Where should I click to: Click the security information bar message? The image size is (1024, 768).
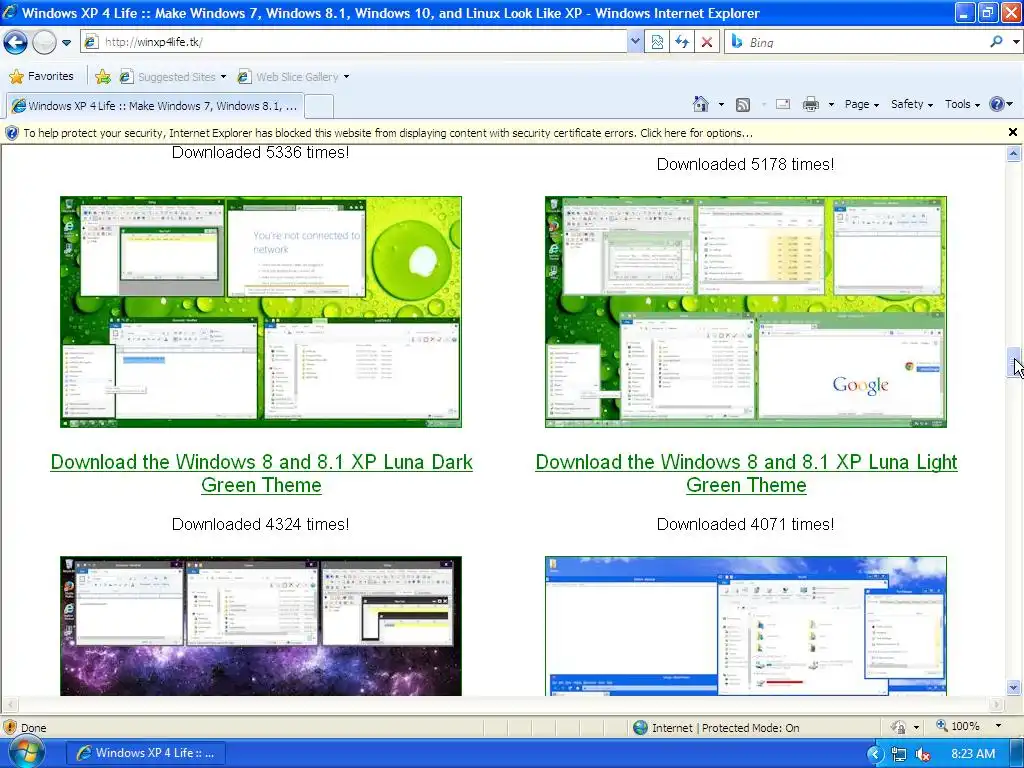coord(388,133)
